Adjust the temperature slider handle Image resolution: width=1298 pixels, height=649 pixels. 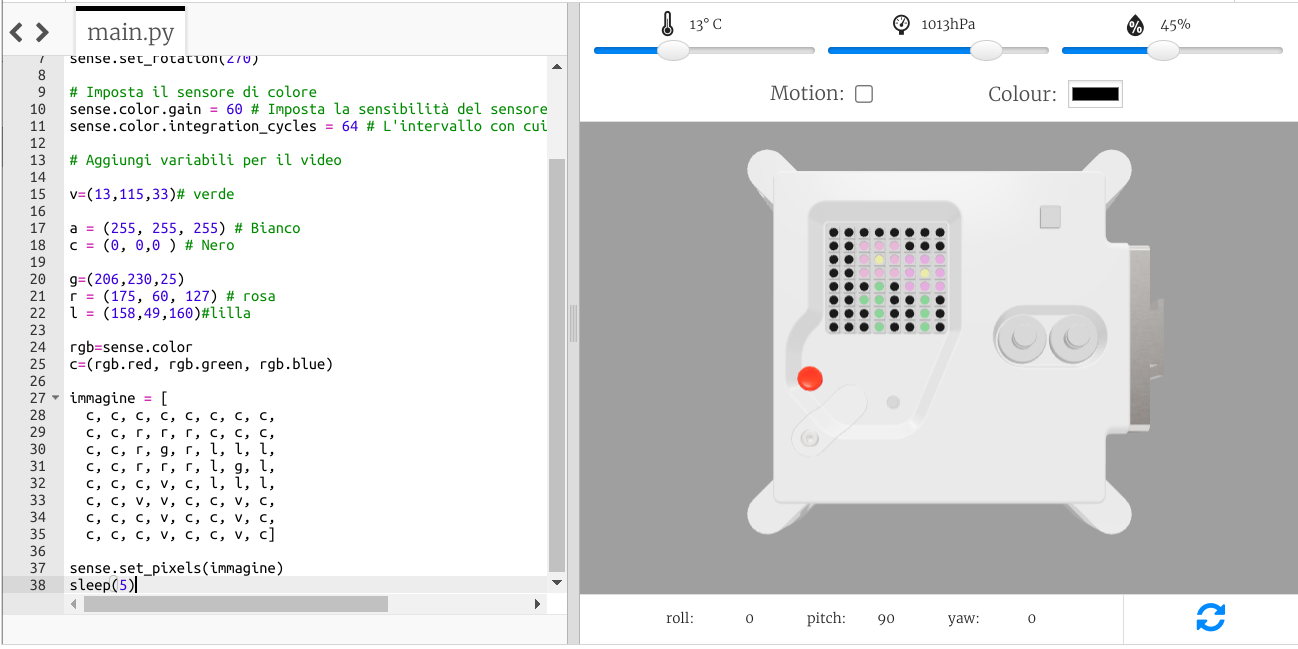673,50
